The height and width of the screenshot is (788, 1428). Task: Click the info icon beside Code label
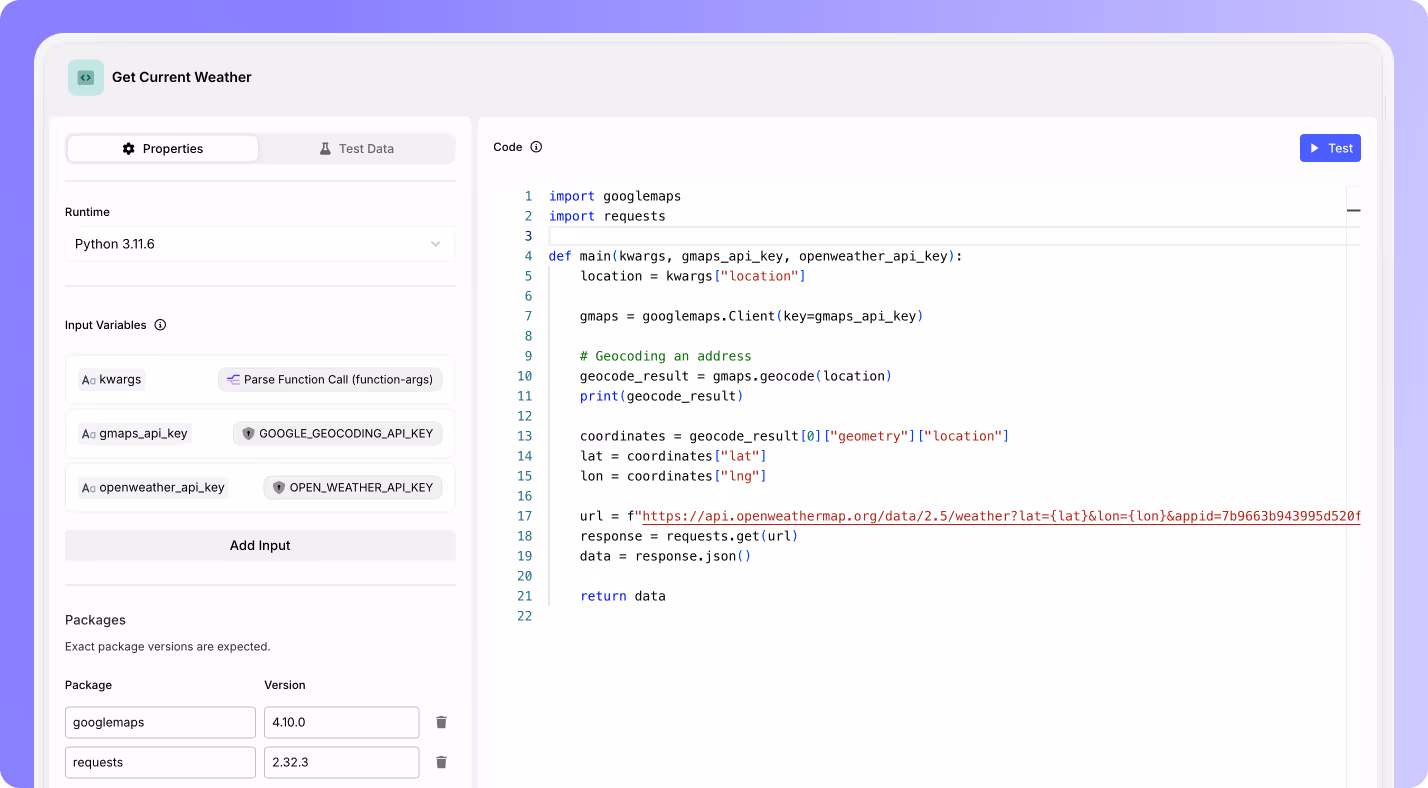(536, 147)
